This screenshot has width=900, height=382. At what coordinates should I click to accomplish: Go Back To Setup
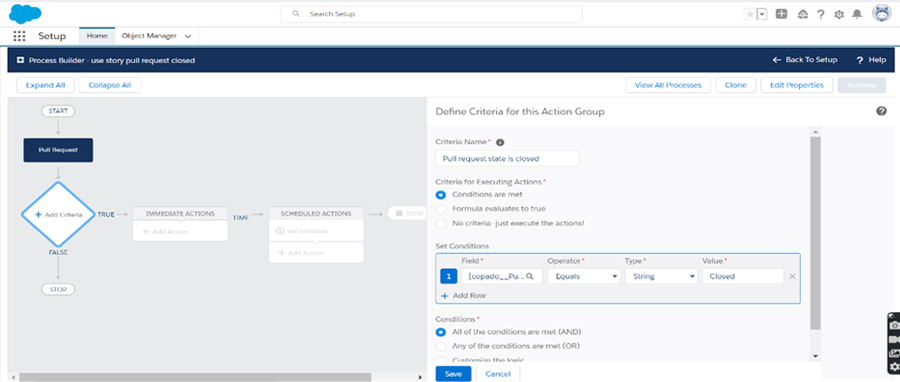tap(805, 60)
